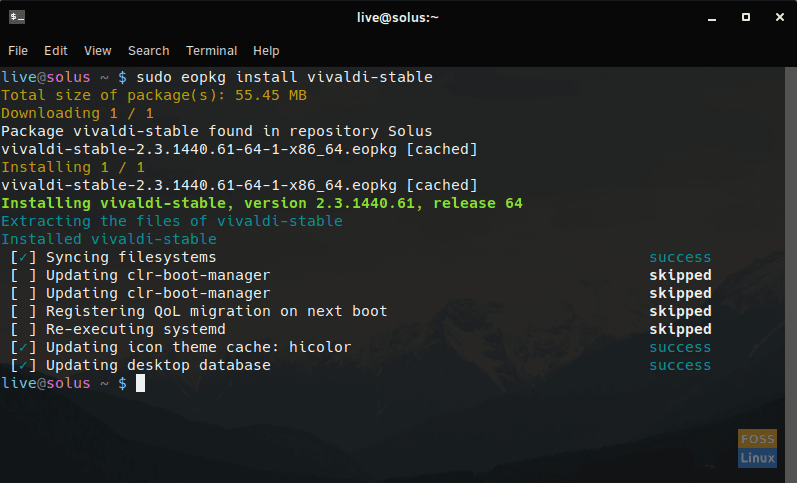Close the terminal window

[780, 17]
